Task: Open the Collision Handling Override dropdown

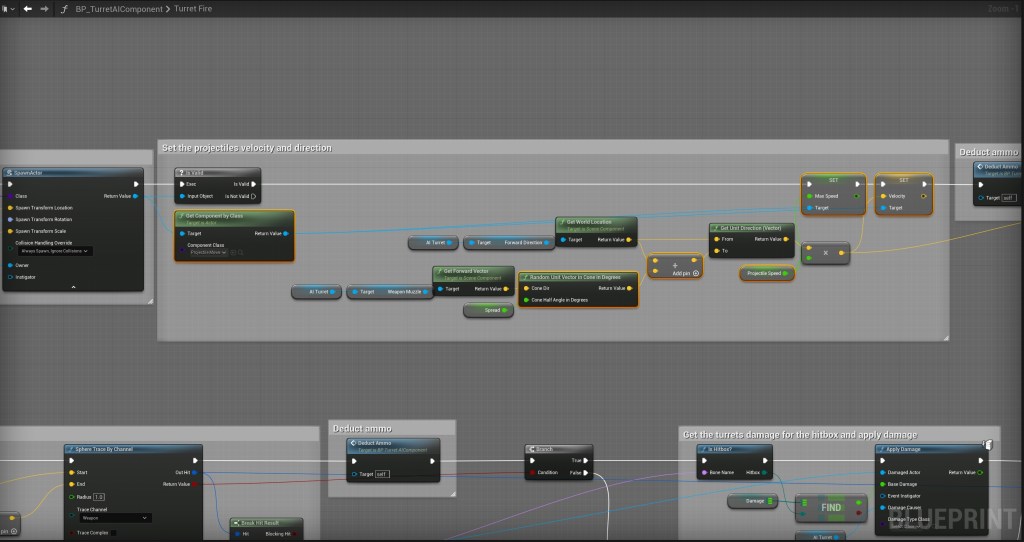Action: pos(55,251)
